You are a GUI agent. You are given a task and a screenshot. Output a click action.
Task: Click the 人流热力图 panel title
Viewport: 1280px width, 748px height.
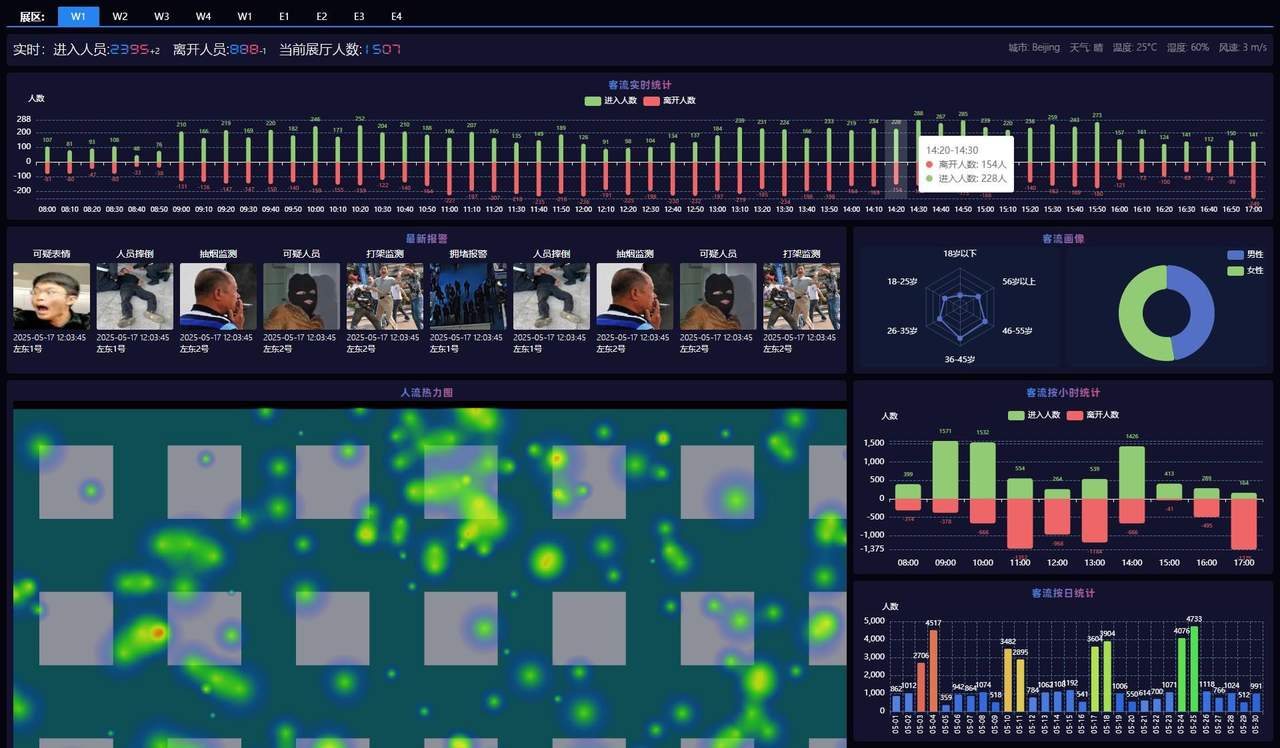(x=427, y=393)
